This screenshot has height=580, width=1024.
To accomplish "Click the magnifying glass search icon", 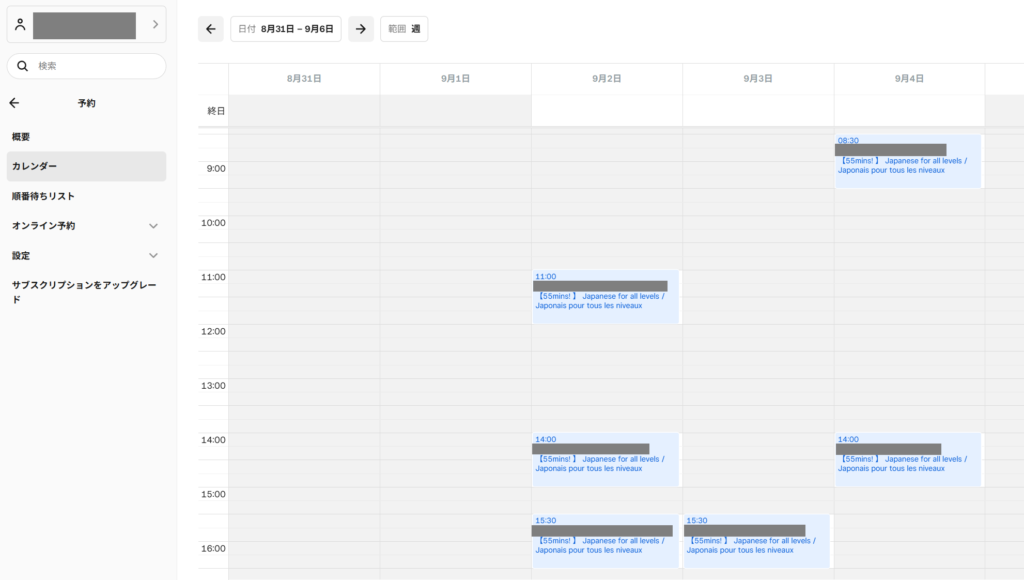I will 22,66.
